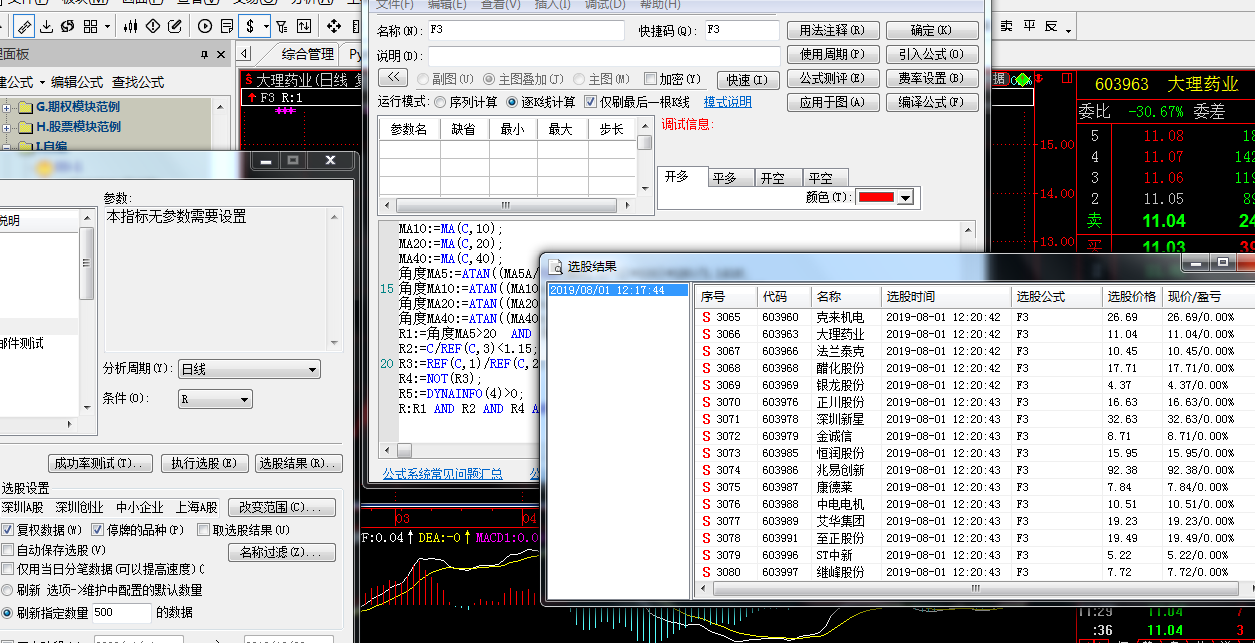Click the refresh sync toolbar icon
Screen dimensions: 1255x643
(68, 25)
